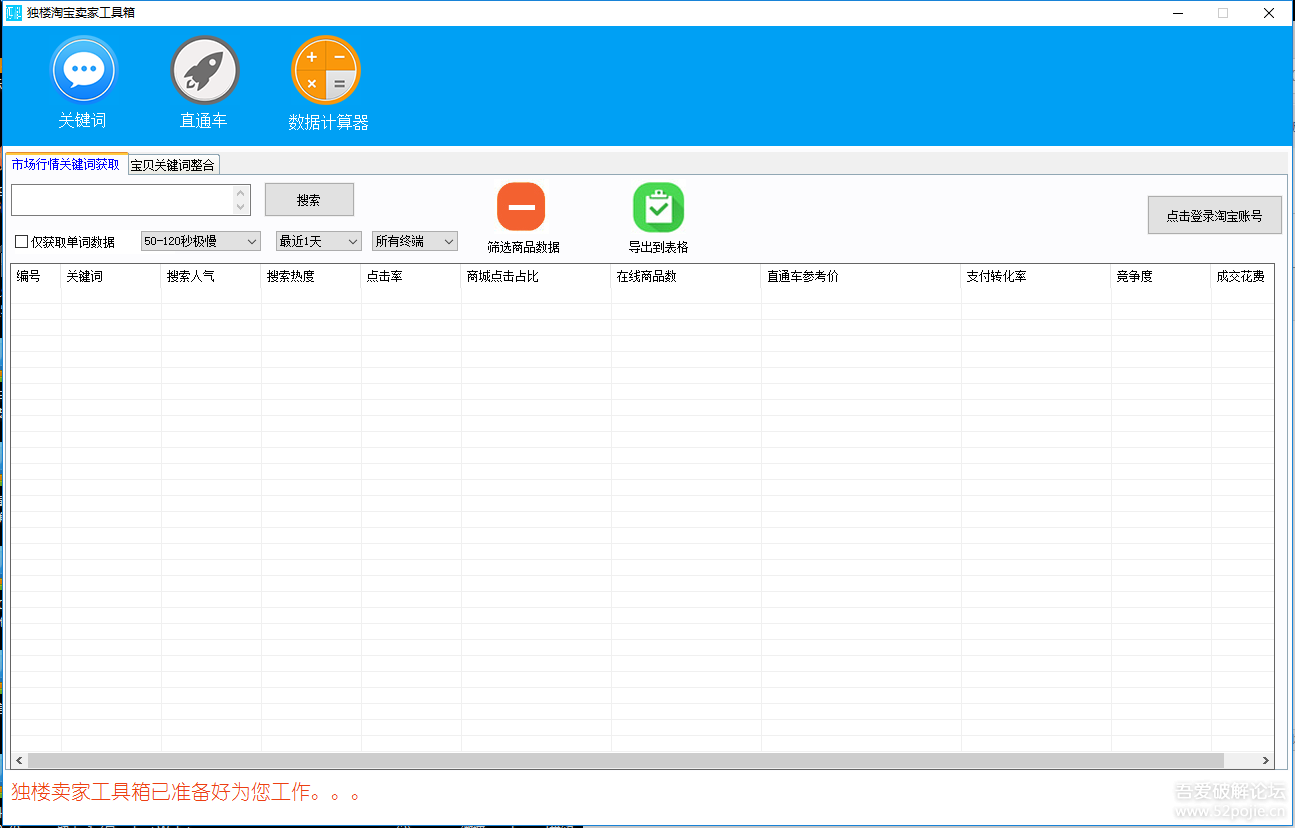Open the 直通车 rocket tool icon
1295x828 pixels.
tap(205, 70)
